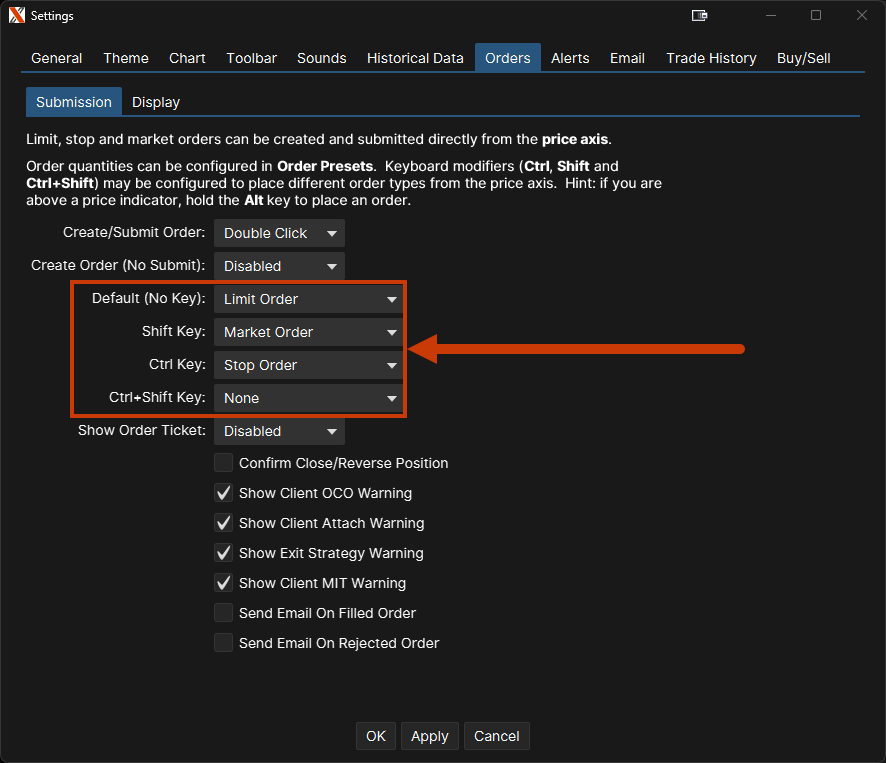Click the pop-out window icon in title bar
Viewport: 886px width, 763px height.
pos(700,16)
